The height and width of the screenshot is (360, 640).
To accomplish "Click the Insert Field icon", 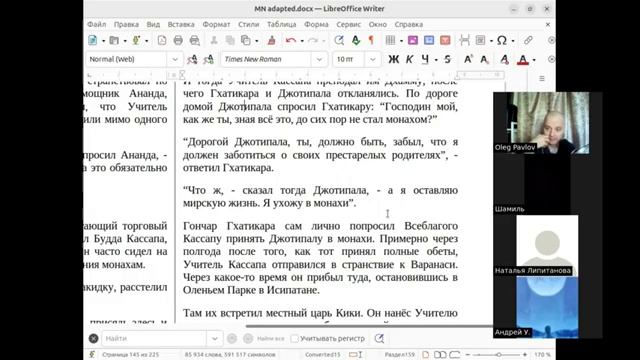I will [x=480, y=40].
